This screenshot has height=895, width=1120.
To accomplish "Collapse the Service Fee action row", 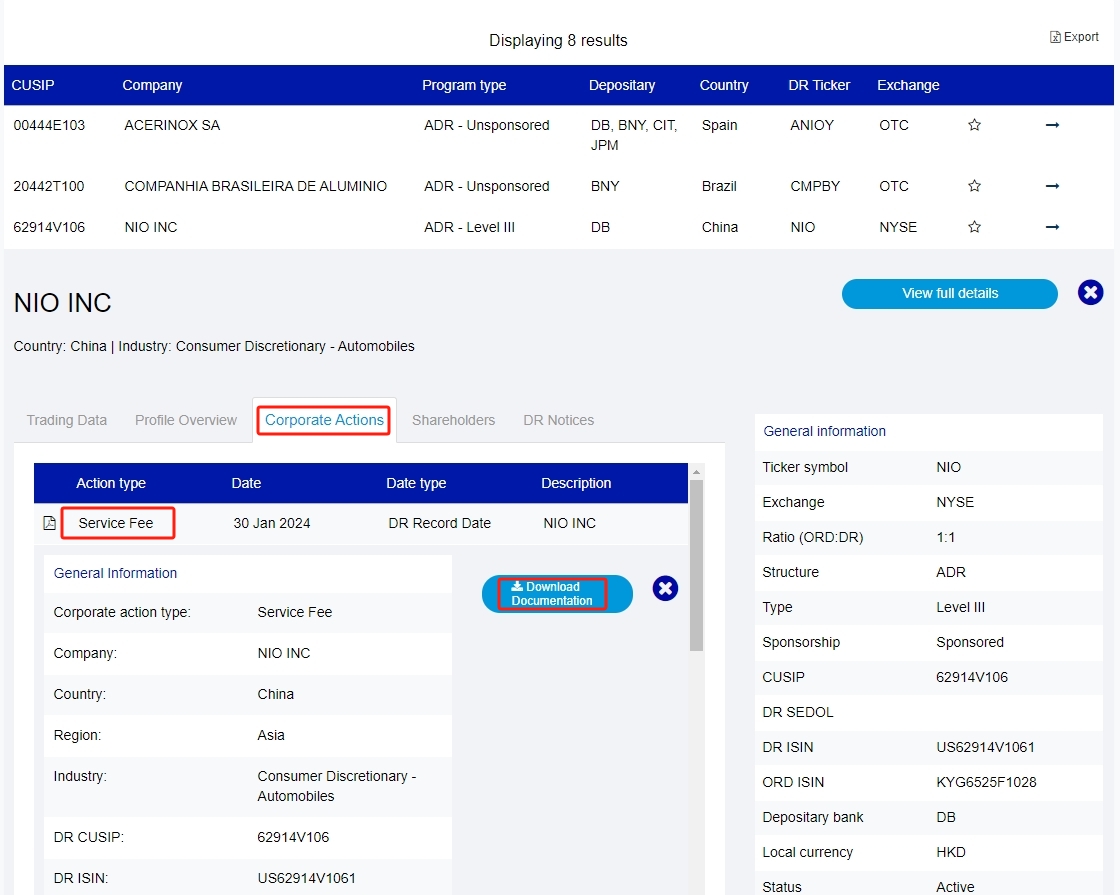I will point(117,523).
